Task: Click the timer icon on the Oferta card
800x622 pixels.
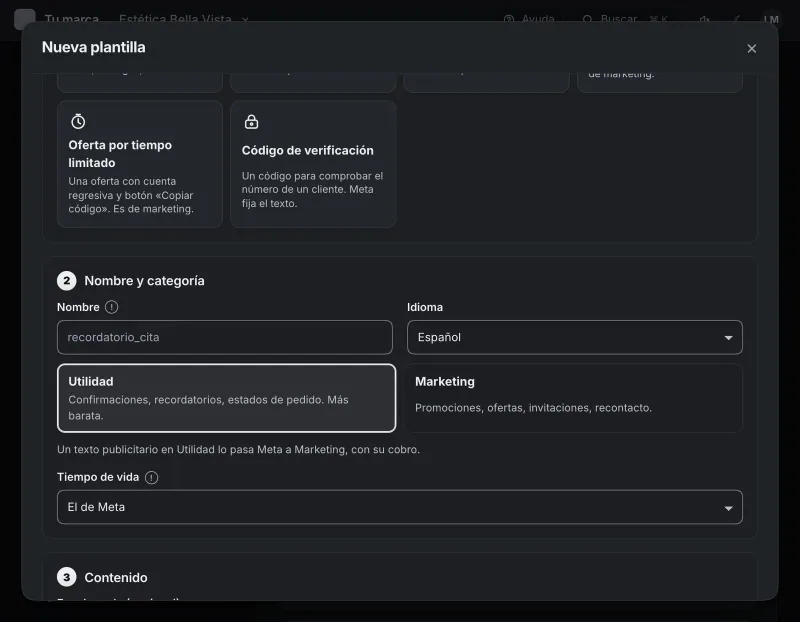Action: tap(78, 121)
